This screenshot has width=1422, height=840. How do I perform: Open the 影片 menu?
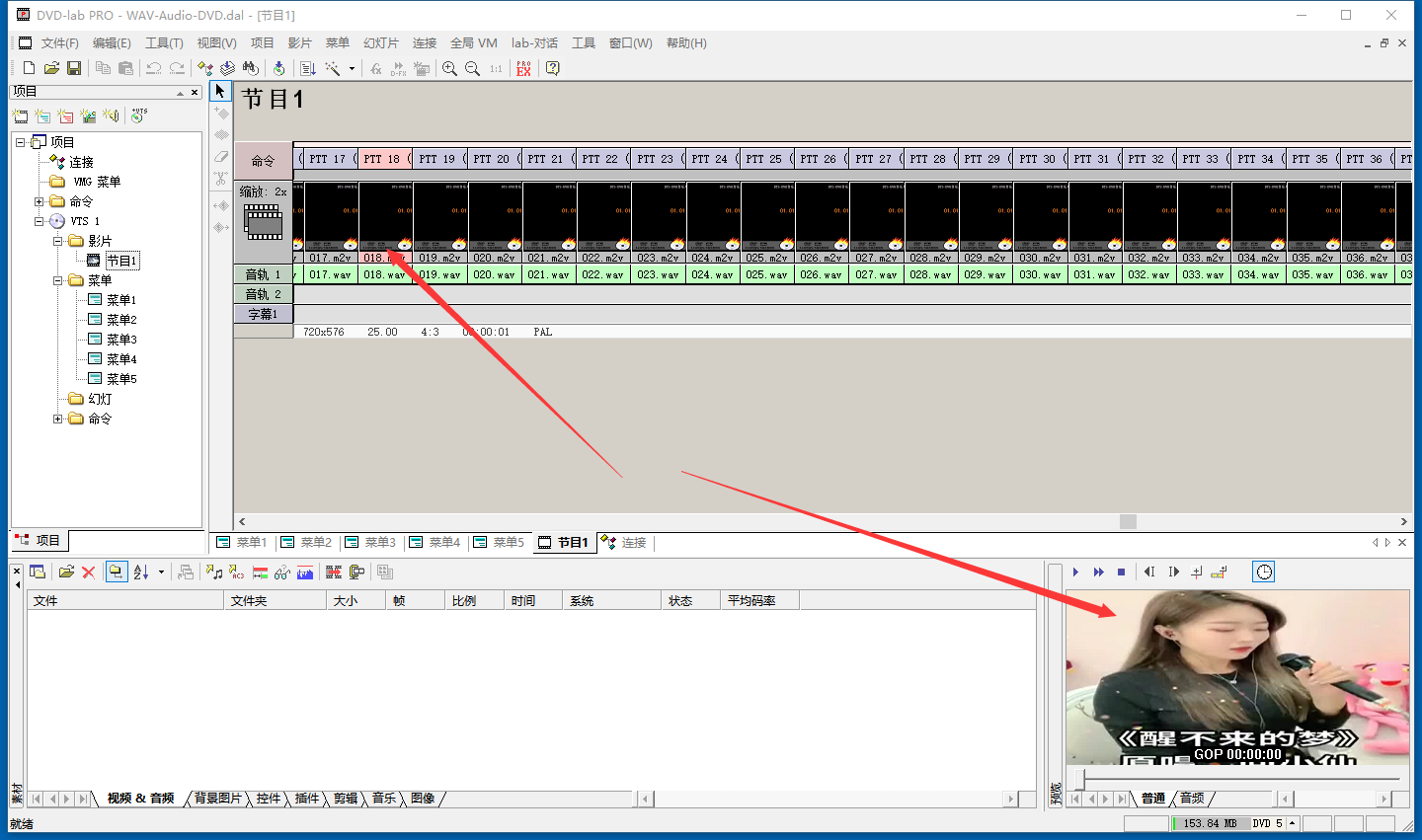(x=299, y=43)
